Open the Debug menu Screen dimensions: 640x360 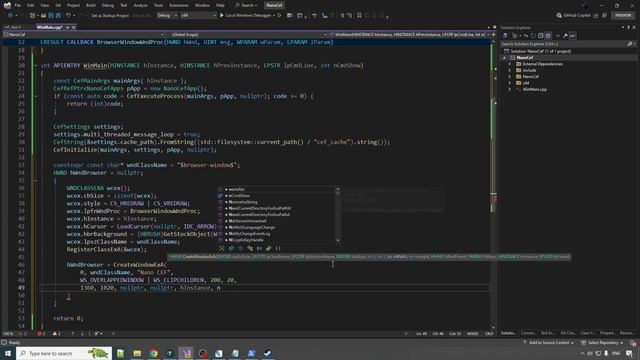point(108,5)
